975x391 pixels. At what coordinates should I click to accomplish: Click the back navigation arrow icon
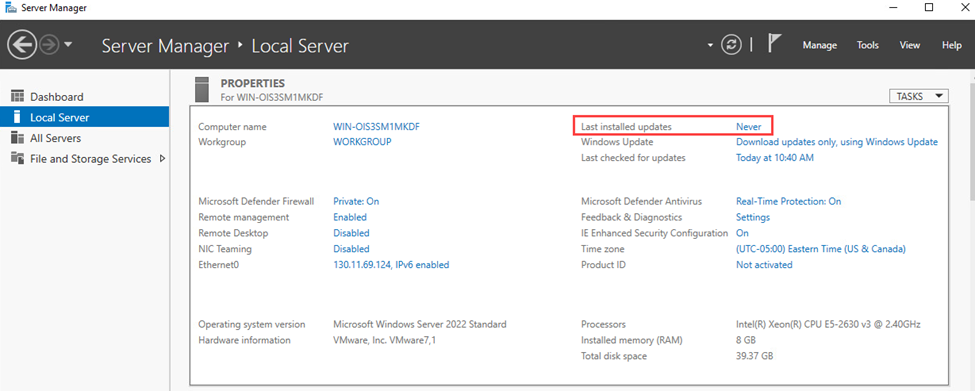point(22,45)
